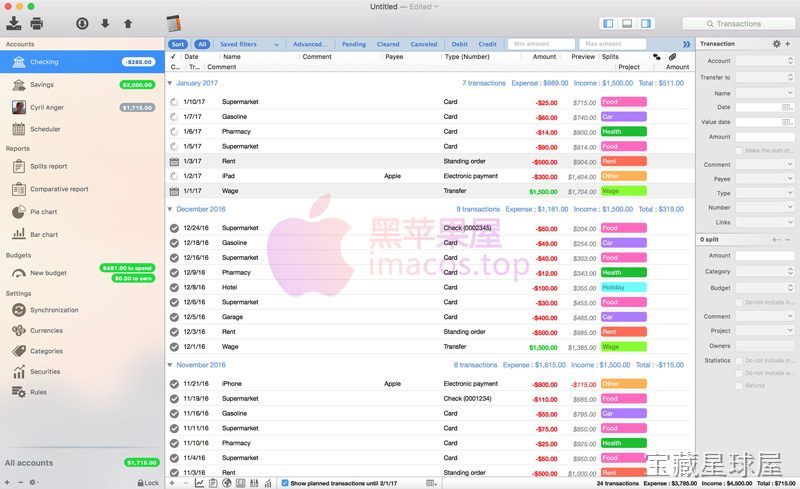This screenshot has height=489, width=800.
Task: Filter by Cleared transactions
Action: click(x=388, y=44)
